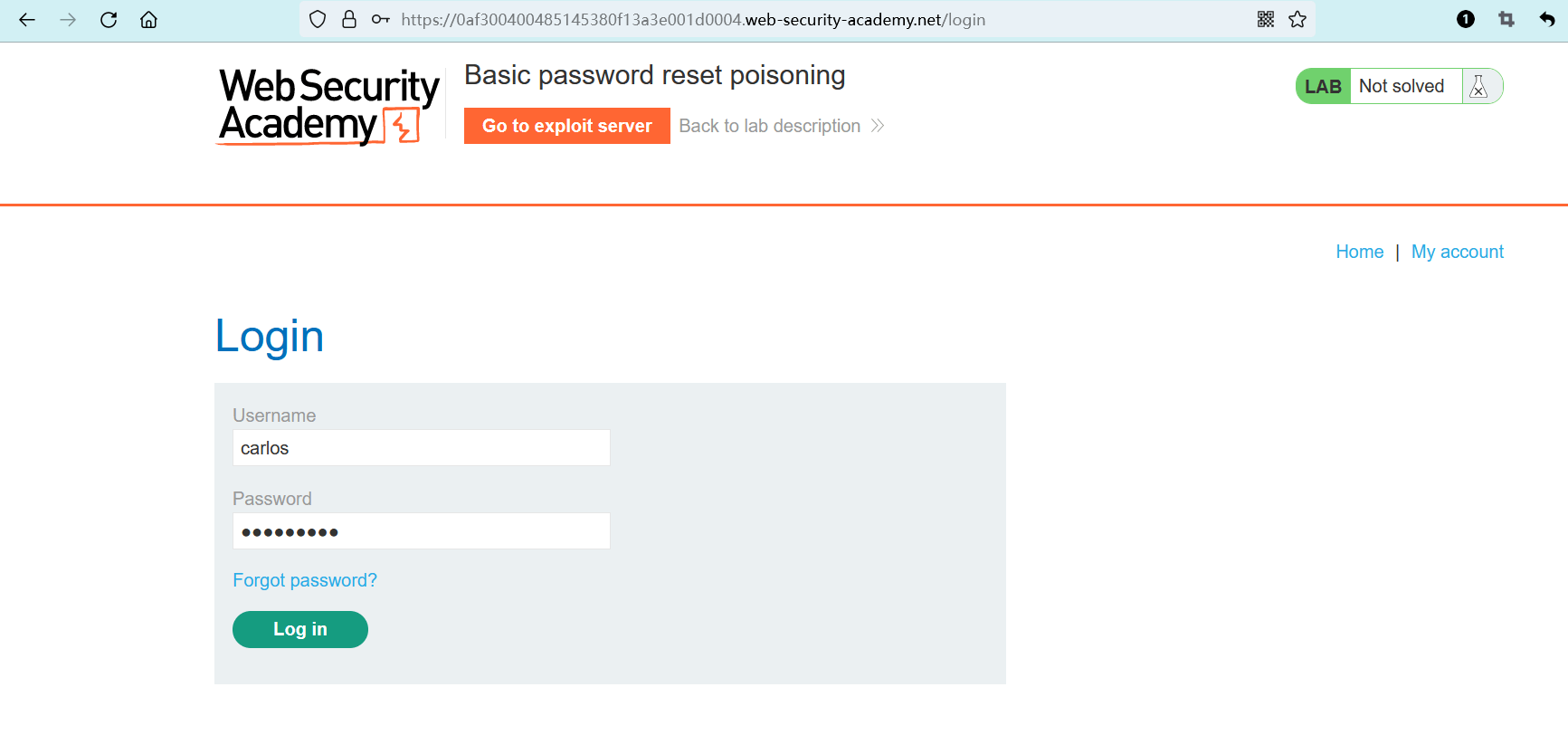Image resolution: width=1568 pixels, height=754 pixels.
Task: Generate QR code for this page
Action: coord(1266,20)
